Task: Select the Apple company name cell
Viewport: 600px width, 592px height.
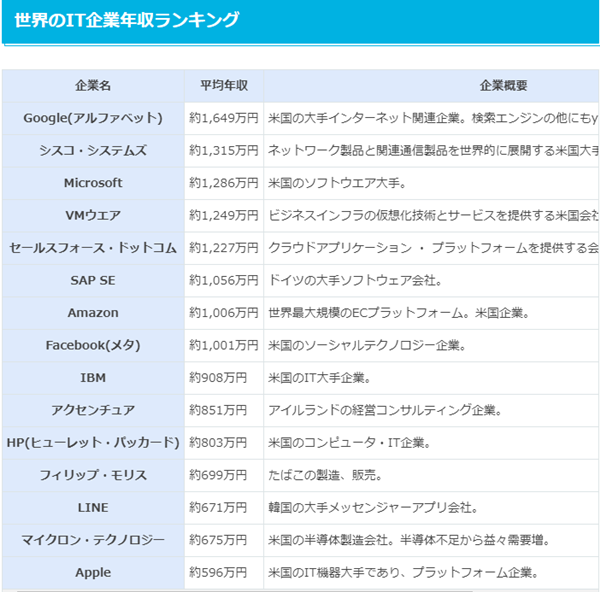Action: [x=93, y=573]
